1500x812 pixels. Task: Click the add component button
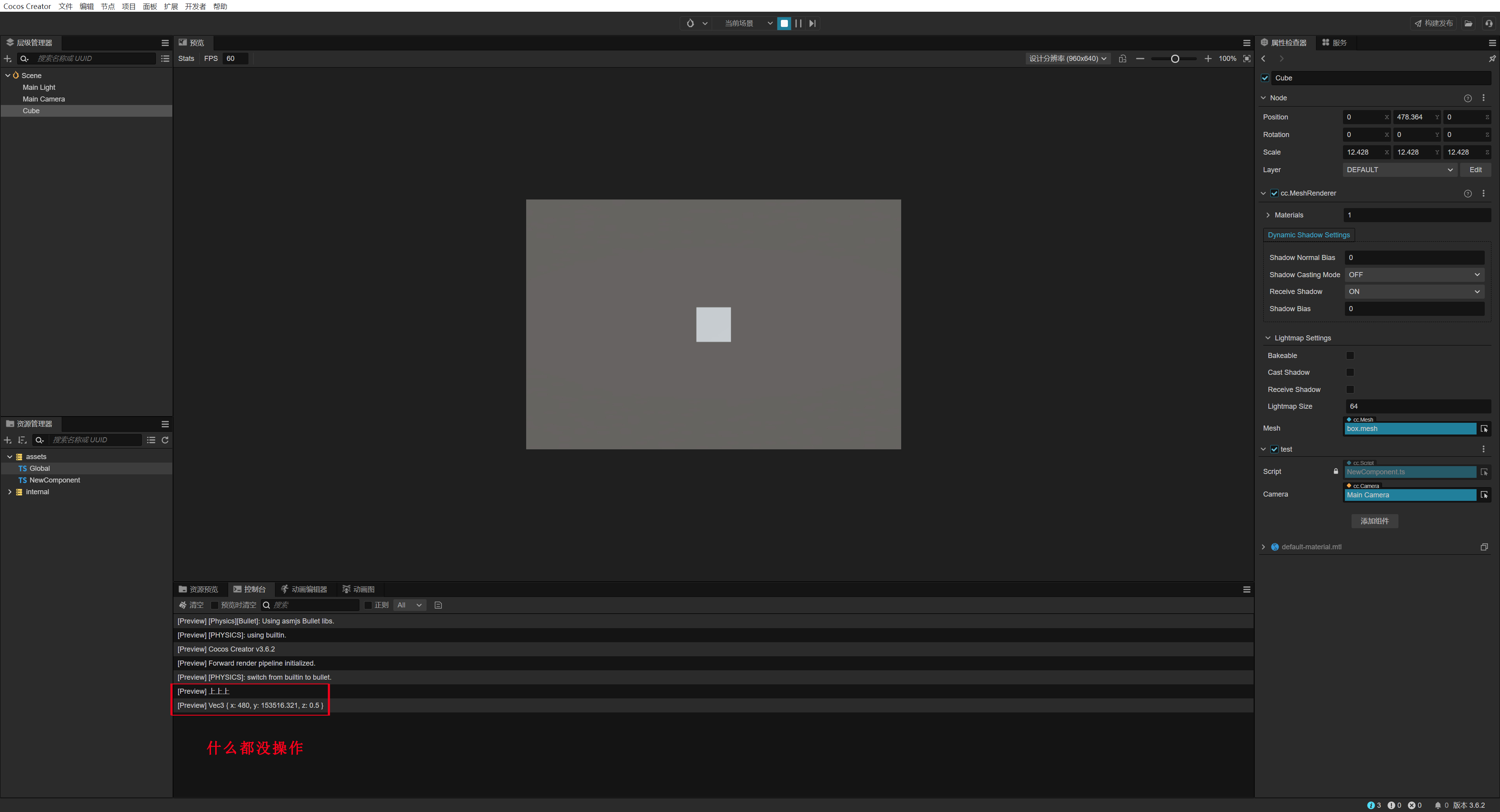(1374, 521)
